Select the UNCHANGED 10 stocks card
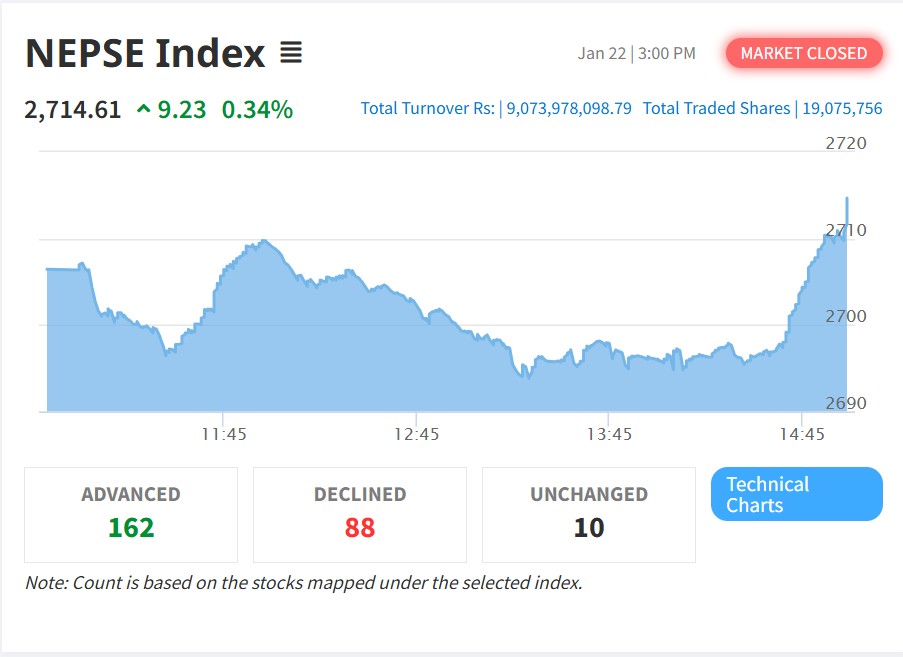Screen dimensions: 903x657 pyautogui.click(x=589, y=514)
